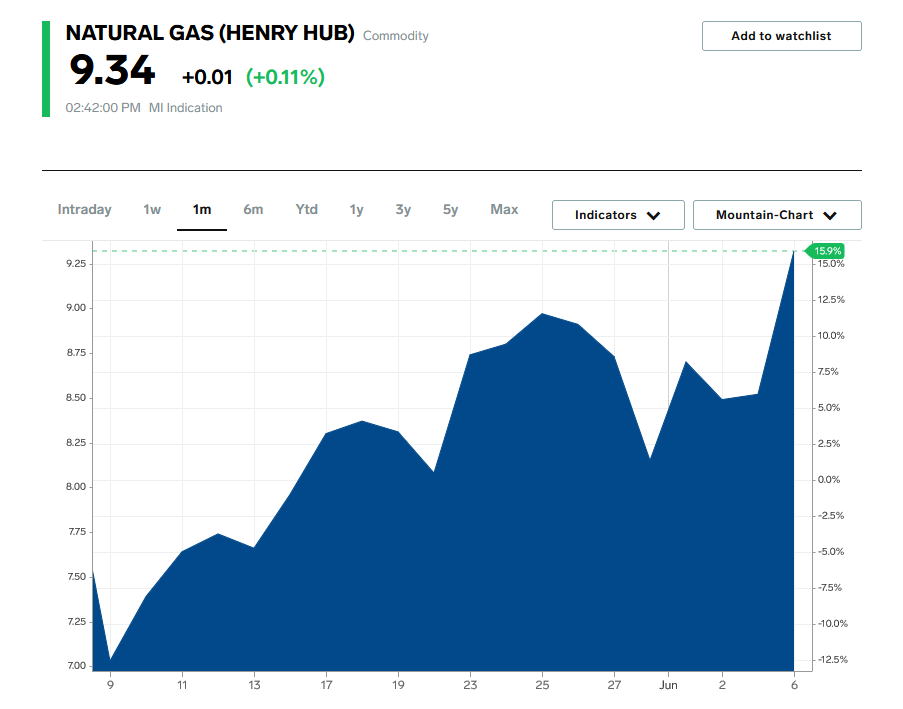Click the 7.5% percent axis label
This screenshot has width=903, height=709.
828,371
